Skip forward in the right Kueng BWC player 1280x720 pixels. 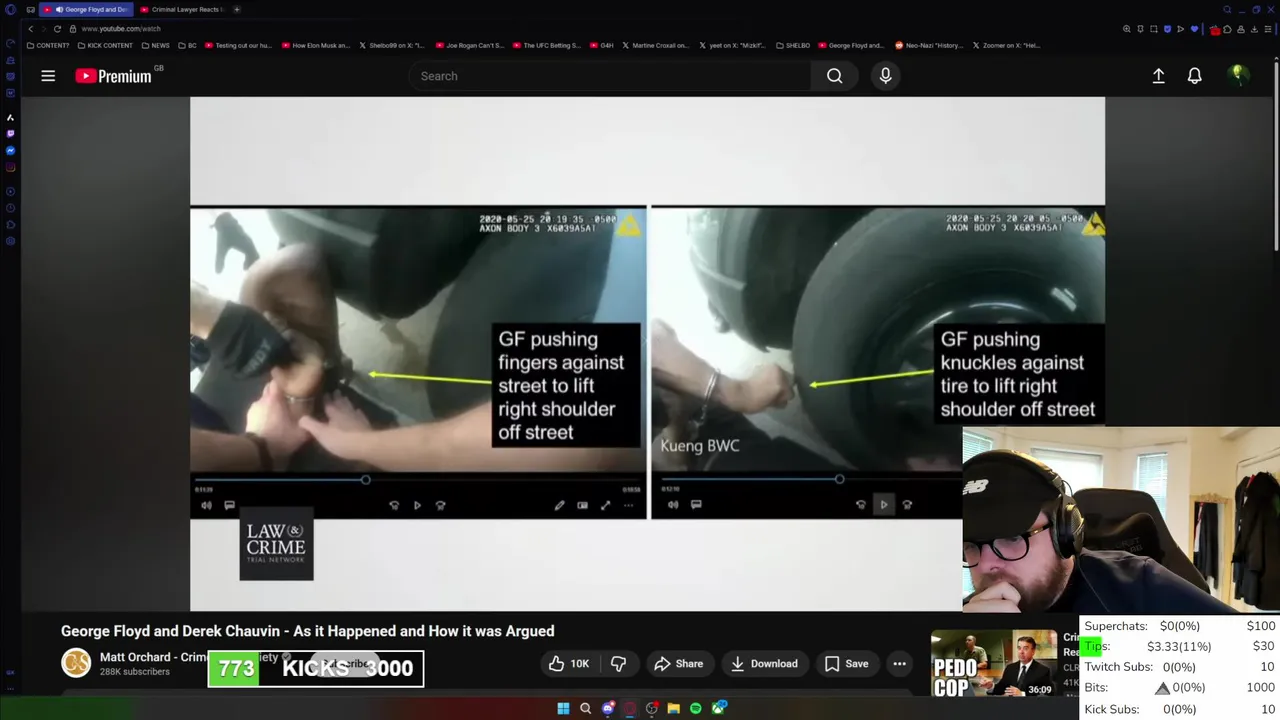907,505
